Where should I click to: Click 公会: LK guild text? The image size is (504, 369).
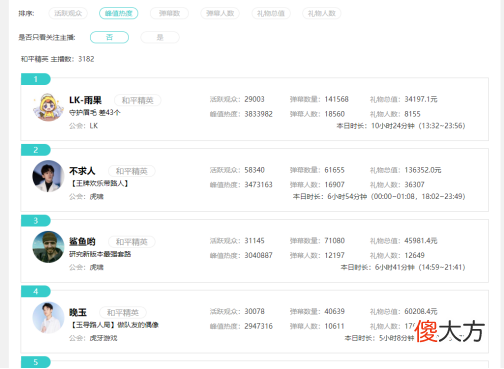point(83,126)
